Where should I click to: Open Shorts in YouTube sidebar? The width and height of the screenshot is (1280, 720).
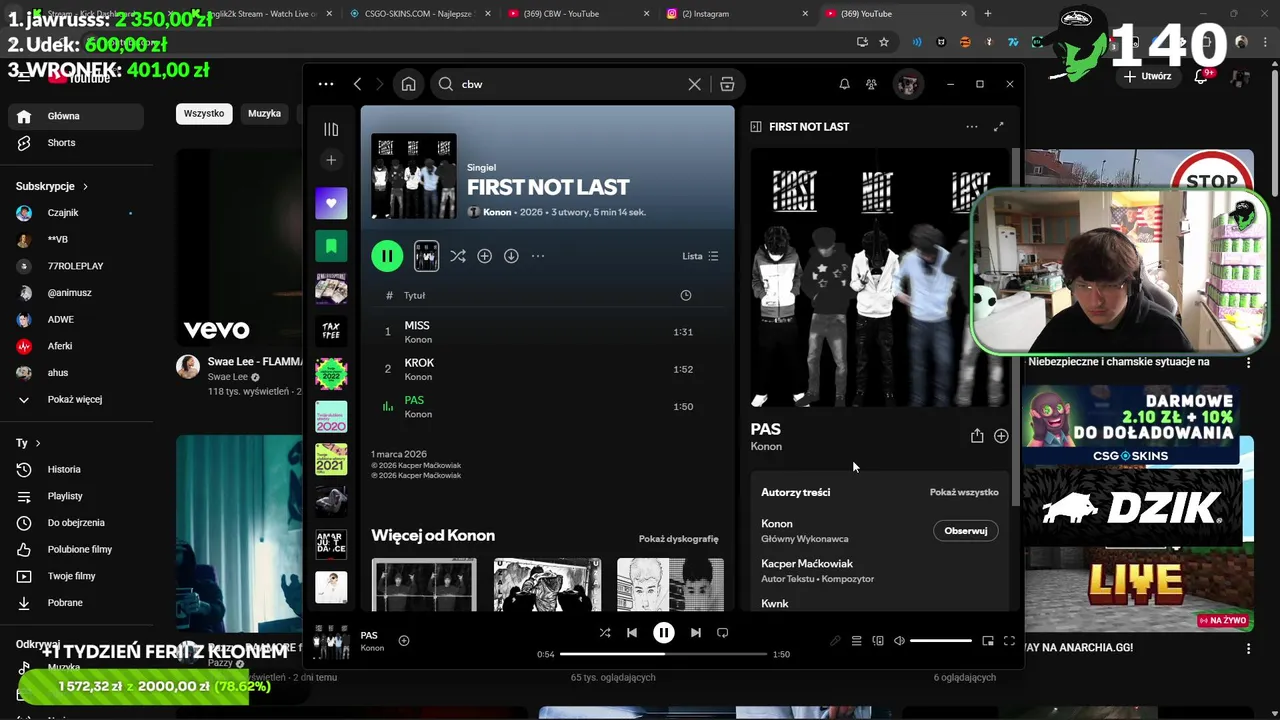tap(76, 143)
